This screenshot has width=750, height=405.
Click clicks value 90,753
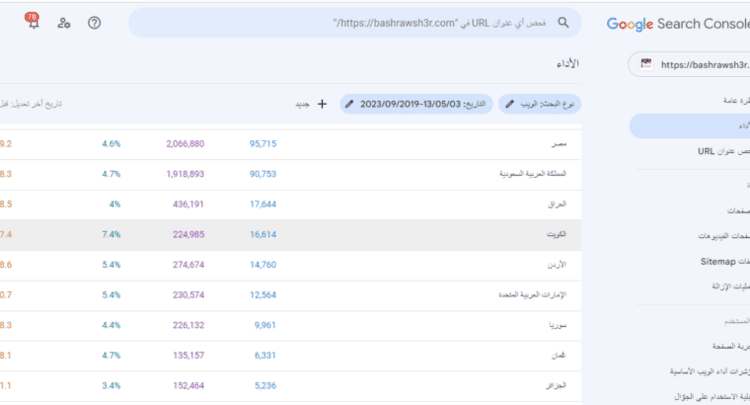click(263, 174)
